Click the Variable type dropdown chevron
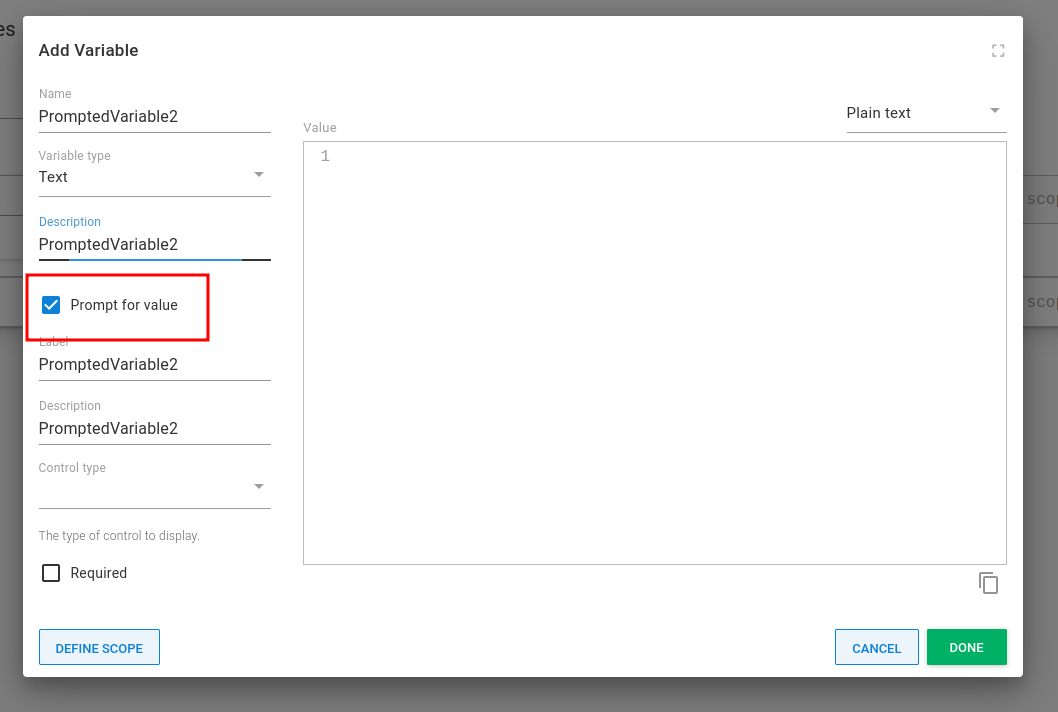 pos(260,174)
